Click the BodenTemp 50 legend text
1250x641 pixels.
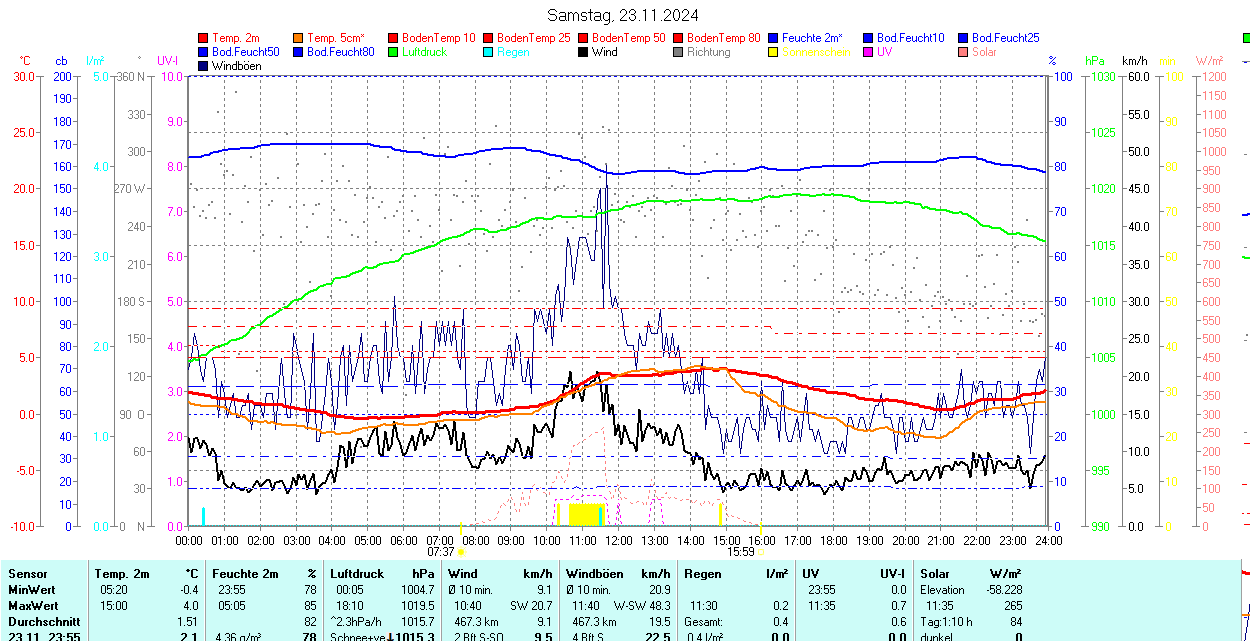point(628,38)
